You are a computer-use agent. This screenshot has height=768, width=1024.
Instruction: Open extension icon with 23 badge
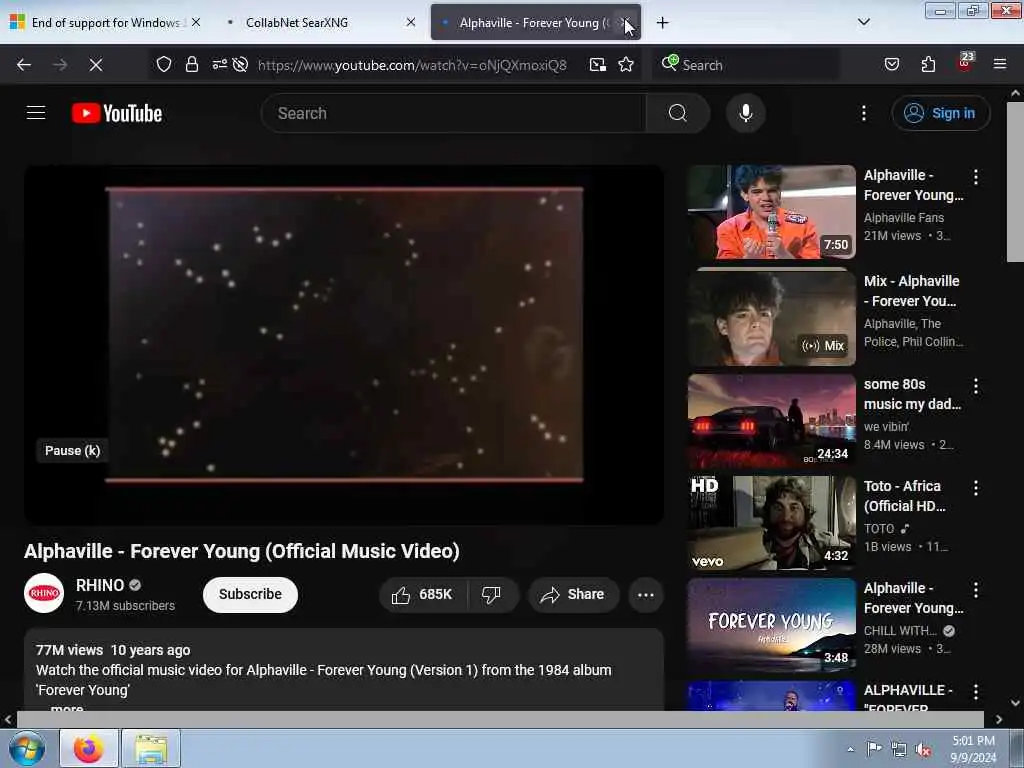(965, 63)
